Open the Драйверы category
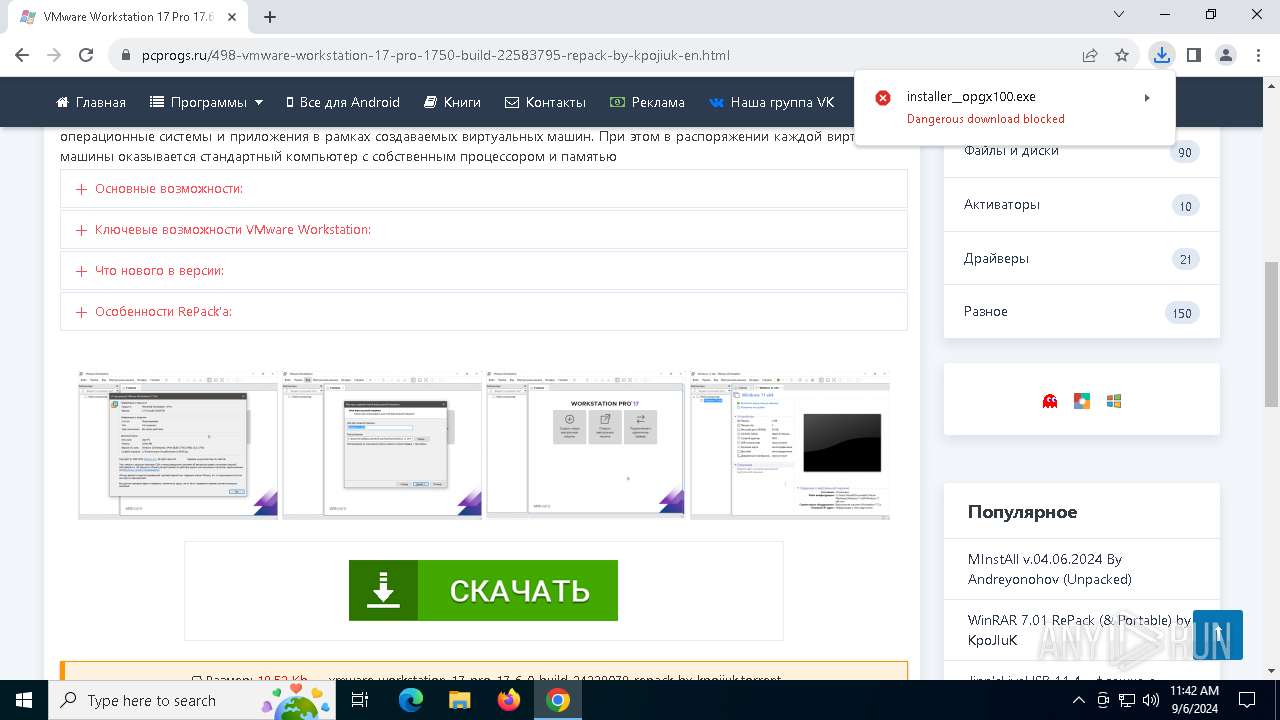The height and width of the screenshot is (720, 1280). [x=1082, y=258]
